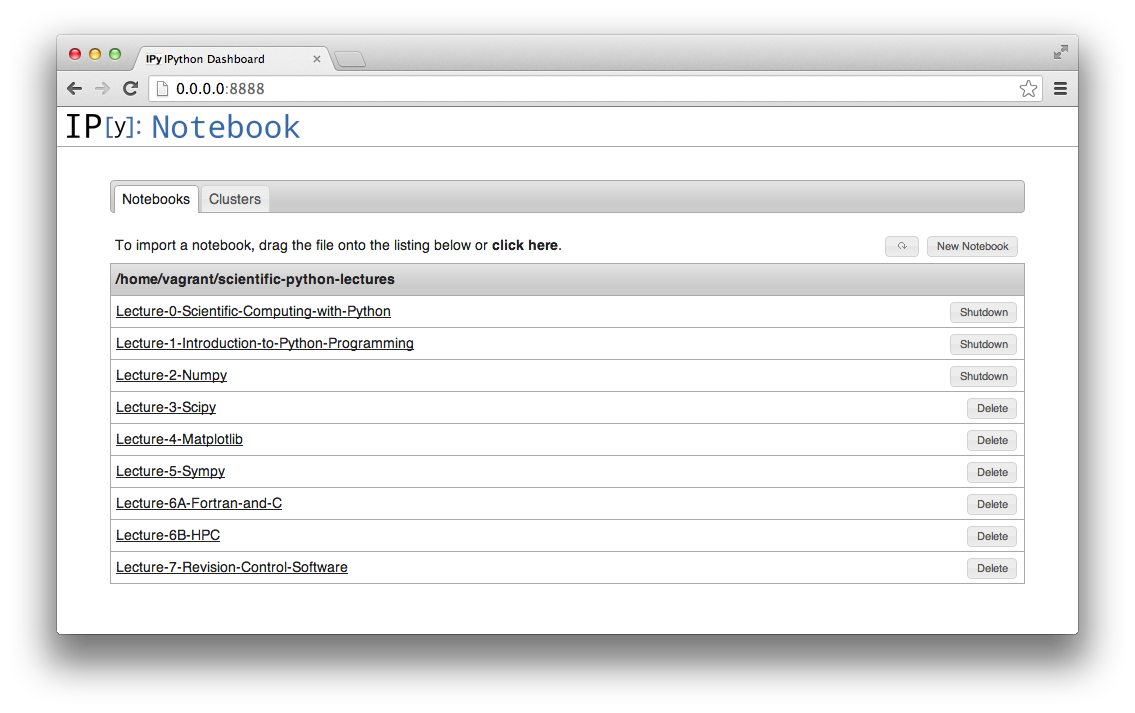Click the browser back arrow
The width and height of the screenshot is (1135, 713).
75,89
